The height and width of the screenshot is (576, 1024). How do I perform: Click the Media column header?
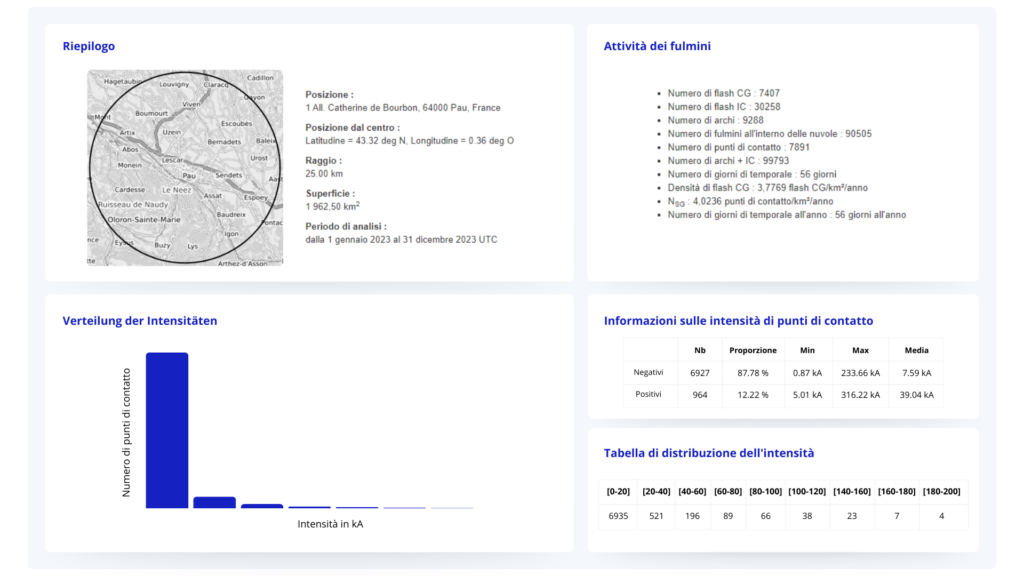(916, 350)
